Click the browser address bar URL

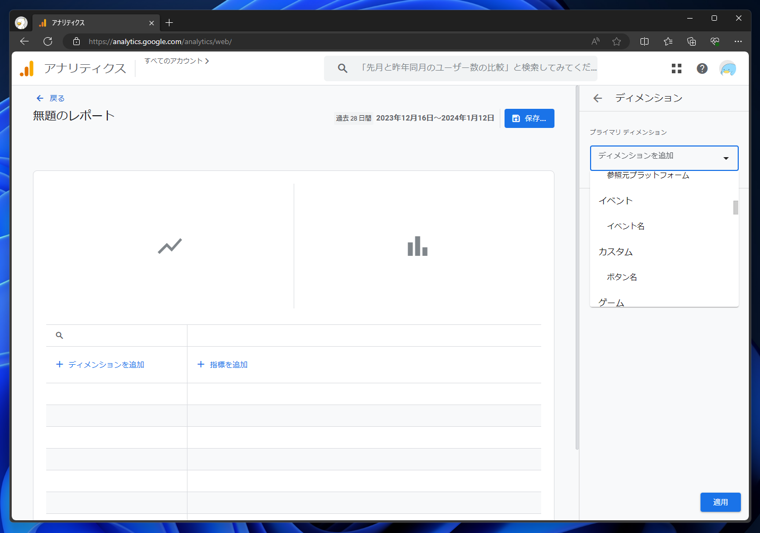coord(160,42)
